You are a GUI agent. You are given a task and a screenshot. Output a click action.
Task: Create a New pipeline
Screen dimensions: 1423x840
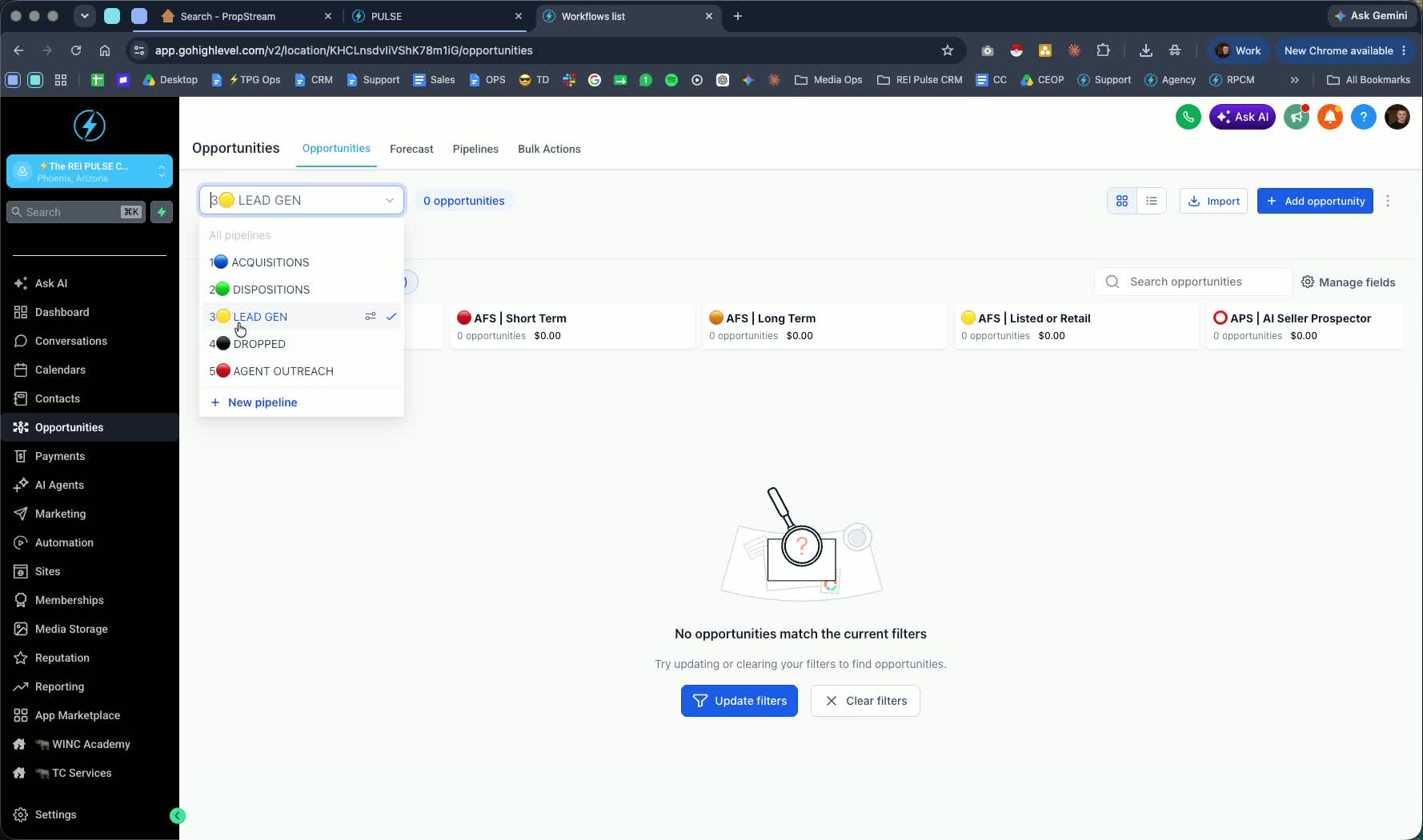254,402
